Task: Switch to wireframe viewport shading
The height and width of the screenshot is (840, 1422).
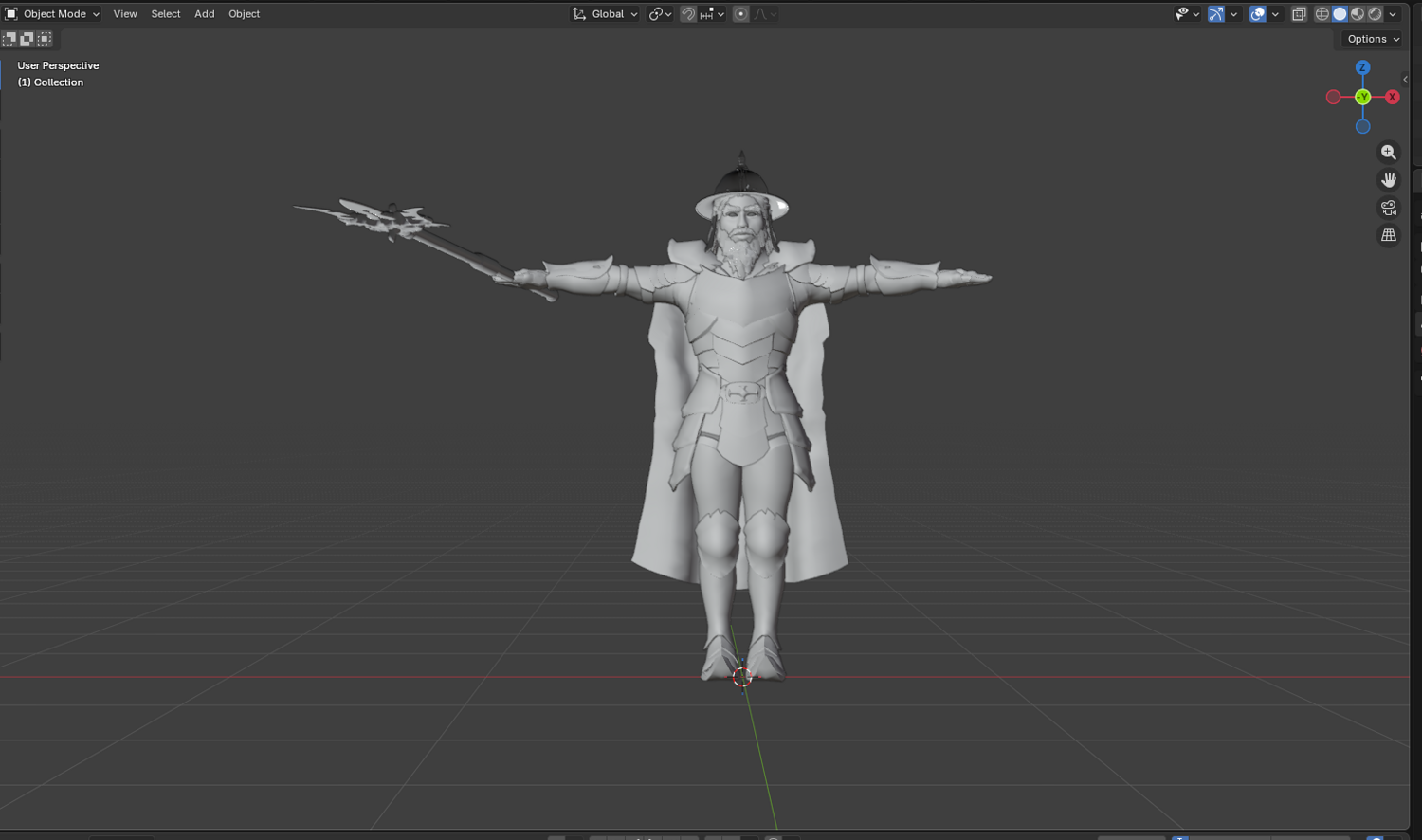Action: click(x=1322, y=14)
